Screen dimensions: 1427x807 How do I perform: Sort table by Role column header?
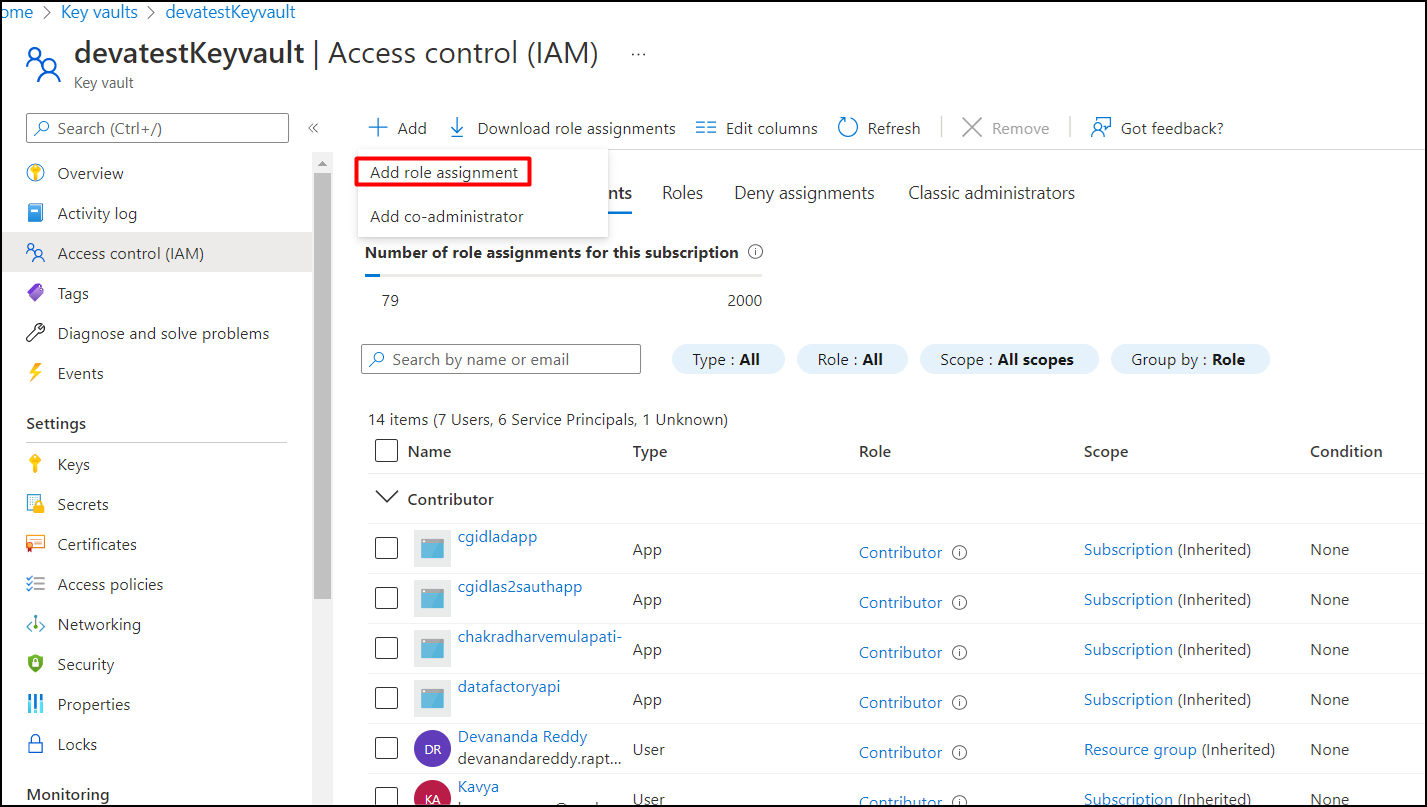coord(875,451)
